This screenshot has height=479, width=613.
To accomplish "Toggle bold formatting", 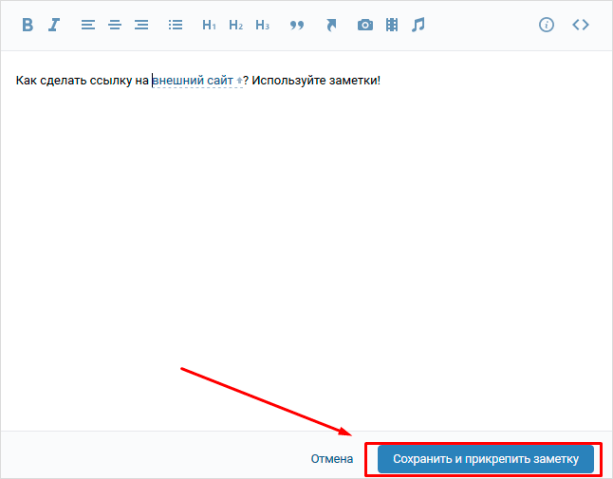I will click(27, 25).
